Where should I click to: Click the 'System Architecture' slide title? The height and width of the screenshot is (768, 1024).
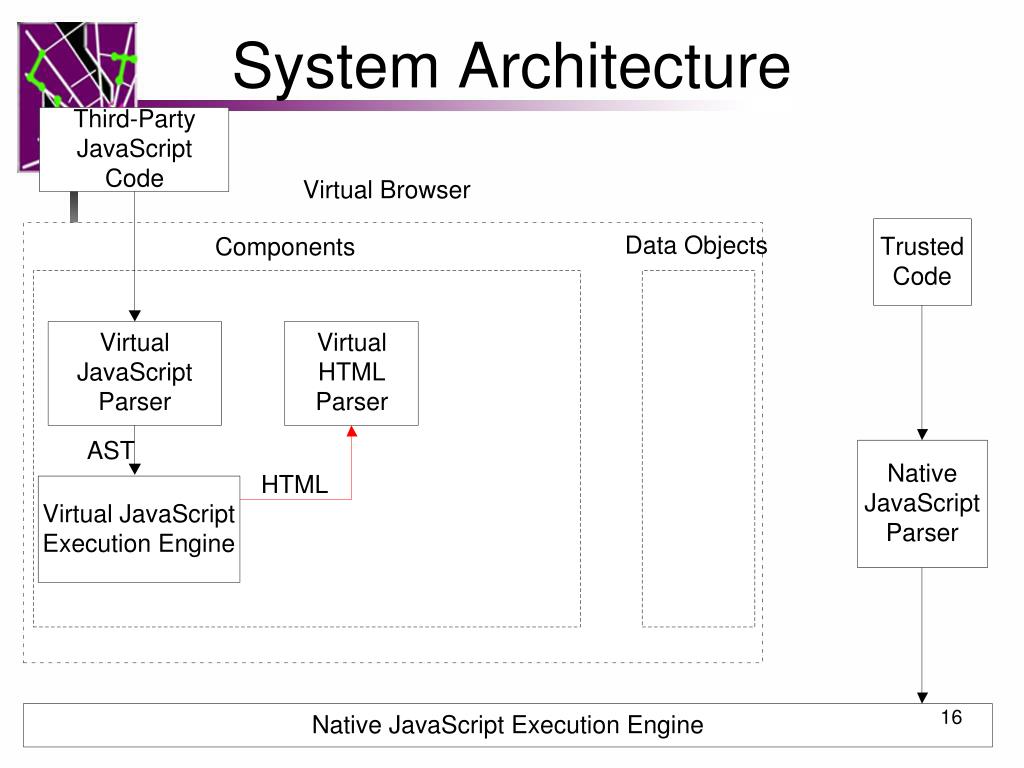pos(511,67)
